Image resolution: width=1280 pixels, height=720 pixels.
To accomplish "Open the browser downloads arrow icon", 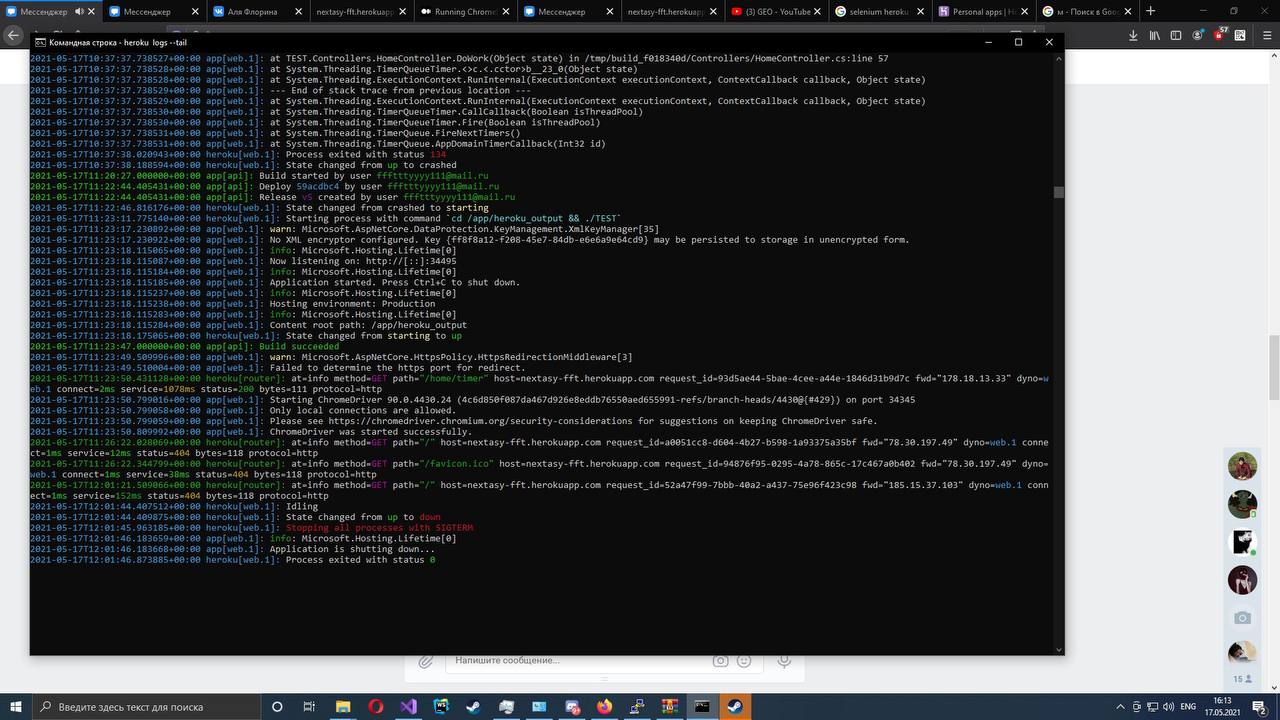I will point(1133,35).
